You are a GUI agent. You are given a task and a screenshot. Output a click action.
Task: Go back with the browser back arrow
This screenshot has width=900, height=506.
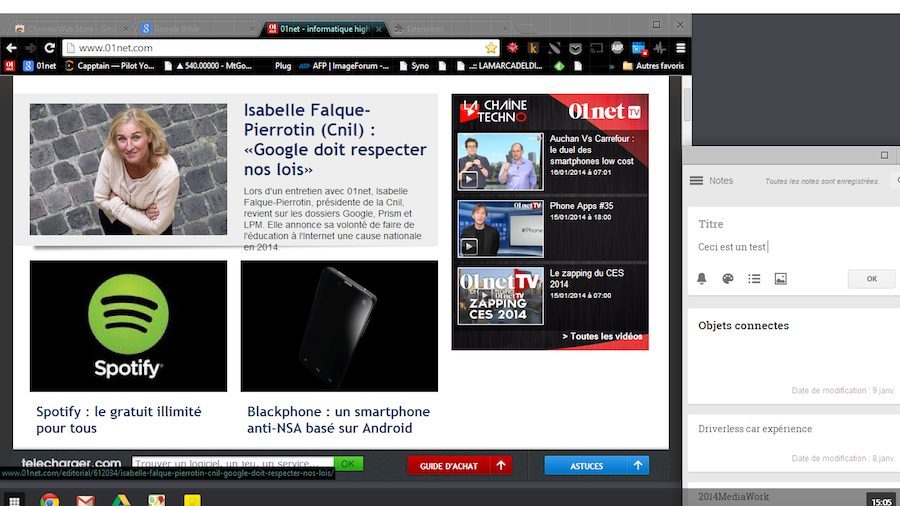[12, 48]
